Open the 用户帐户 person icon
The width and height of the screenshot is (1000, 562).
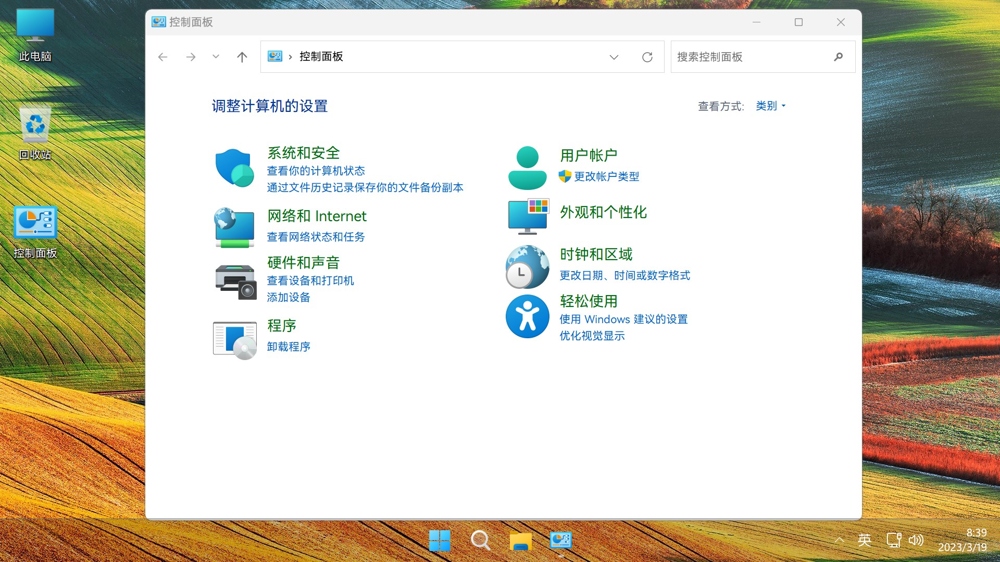[x=527, y=168]
